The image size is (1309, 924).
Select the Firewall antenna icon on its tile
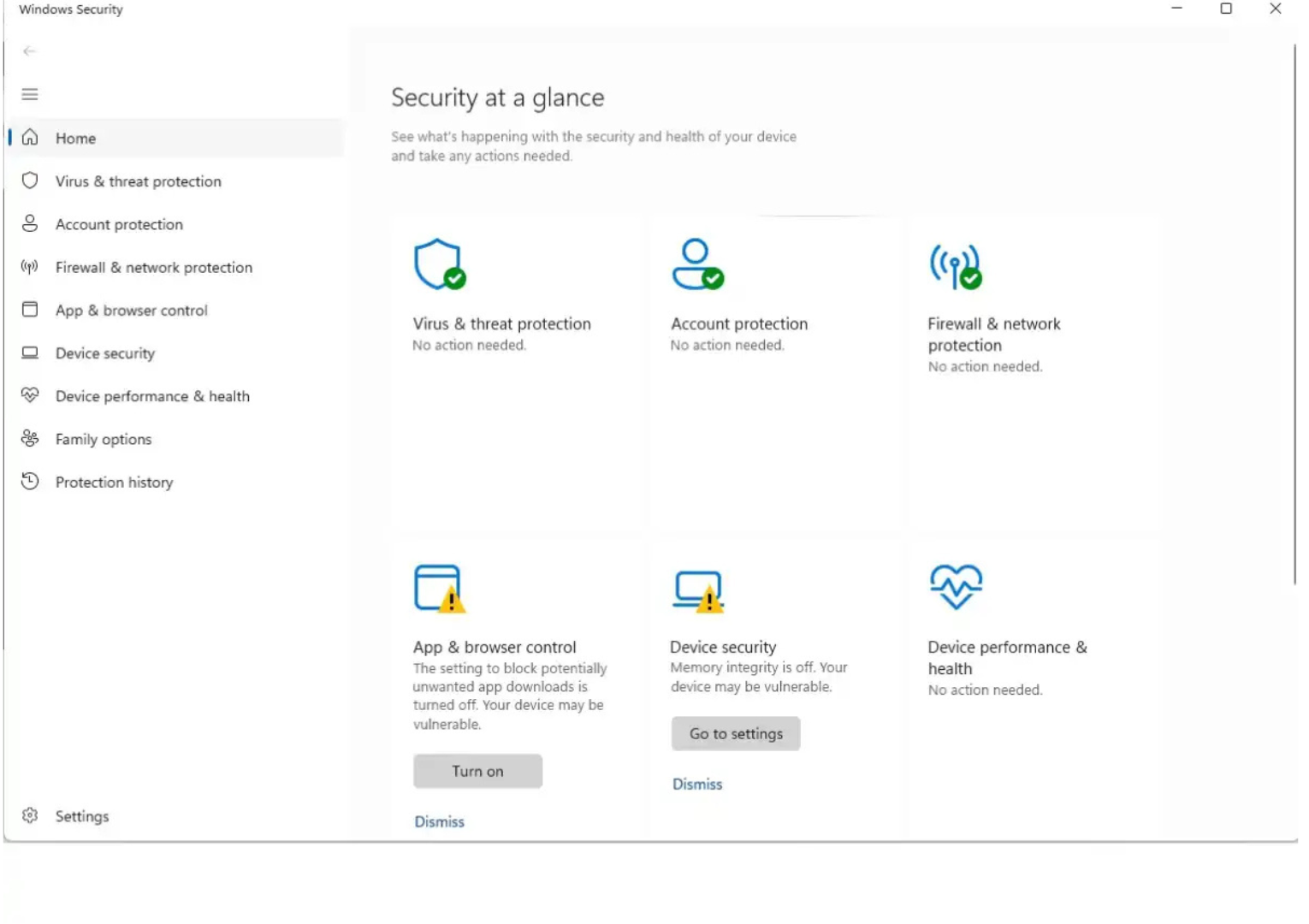coord(954,264)
